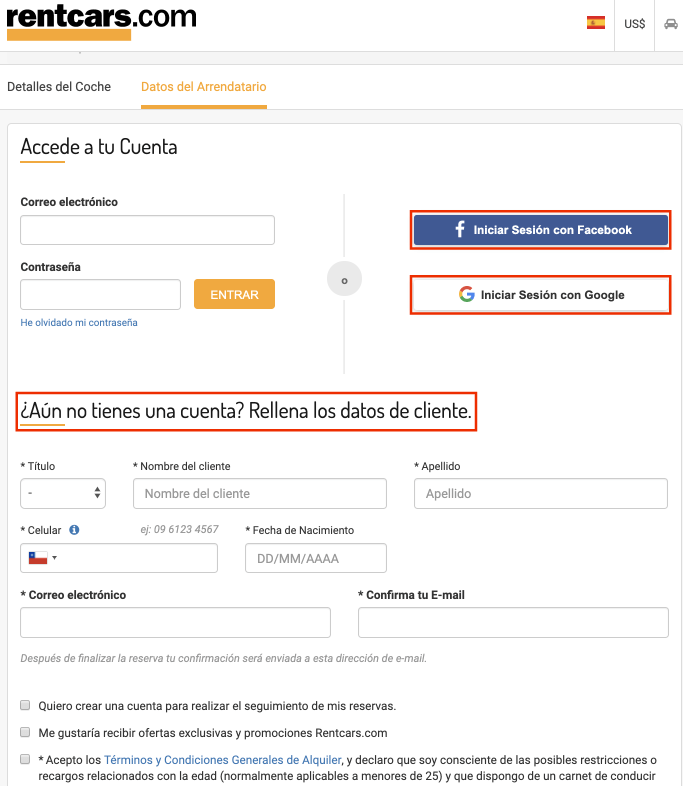
Task: Open the Título dropdown
Action: (63, 493)
